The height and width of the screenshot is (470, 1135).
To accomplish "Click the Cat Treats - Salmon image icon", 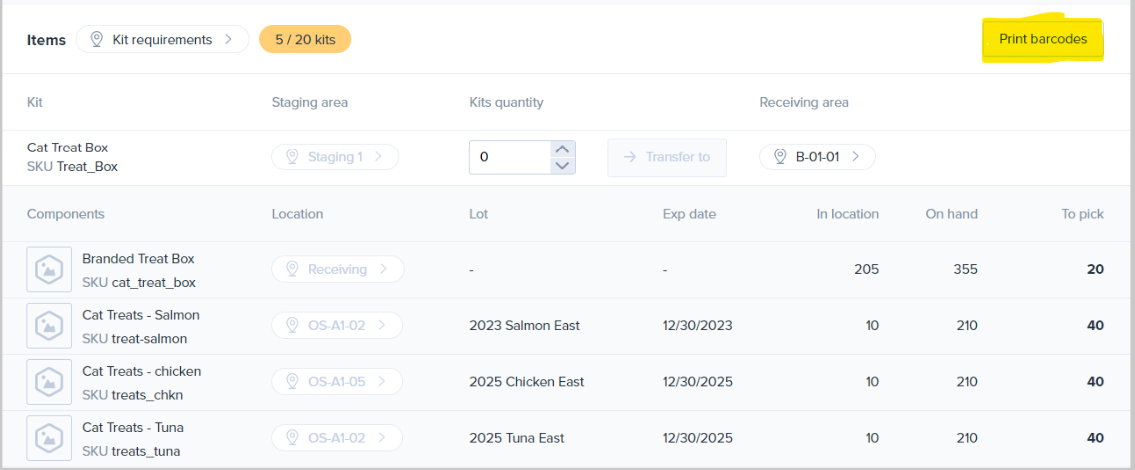I will click(x=49, y=325).
